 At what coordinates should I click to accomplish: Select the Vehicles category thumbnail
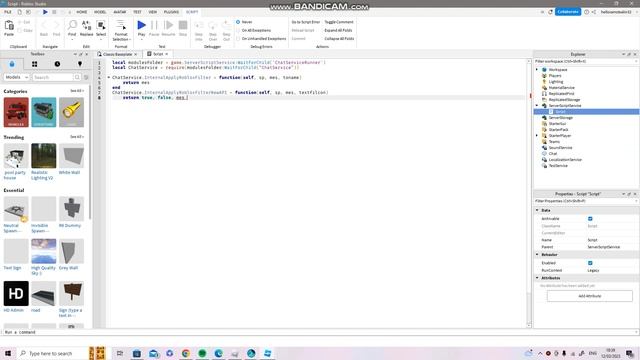(x=16, y=112)
